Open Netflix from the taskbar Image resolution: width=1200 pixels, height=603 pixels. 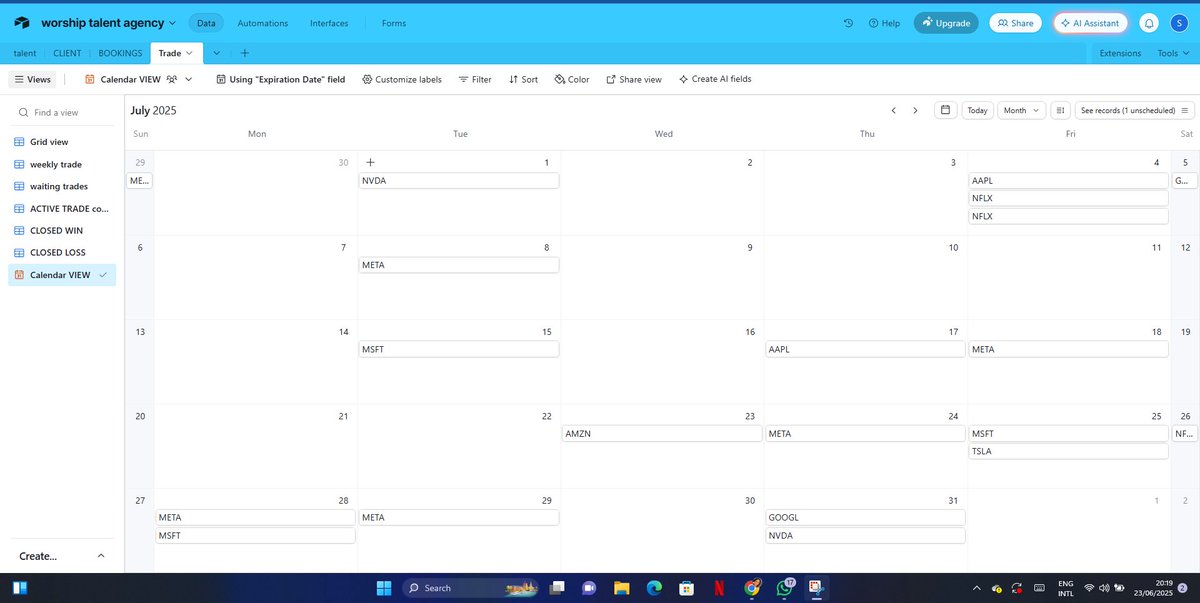(720, 588)
